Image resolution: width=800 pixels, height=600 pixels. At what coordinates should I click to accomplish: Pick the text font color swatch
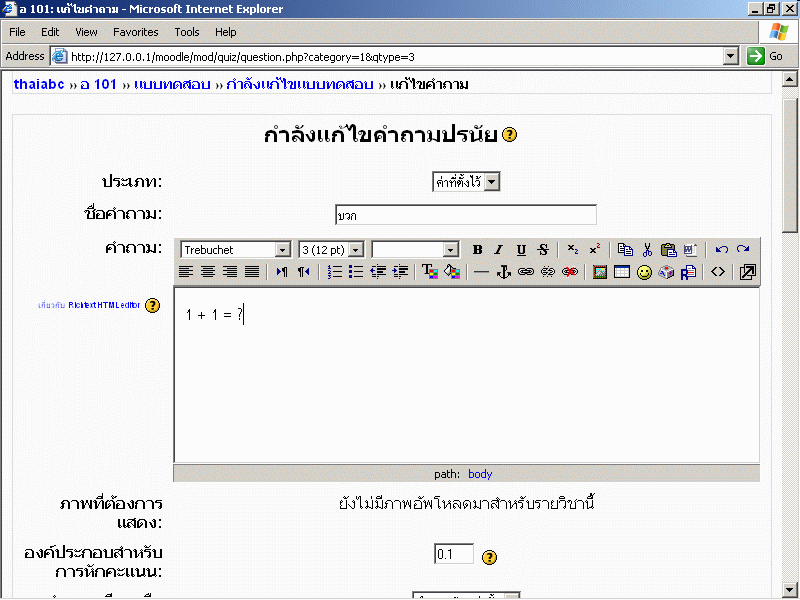(430, 272)
